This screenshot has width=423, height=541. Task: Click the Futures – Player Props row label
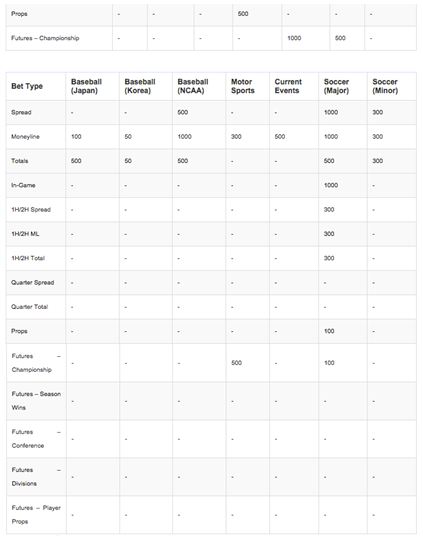point(36,514)
